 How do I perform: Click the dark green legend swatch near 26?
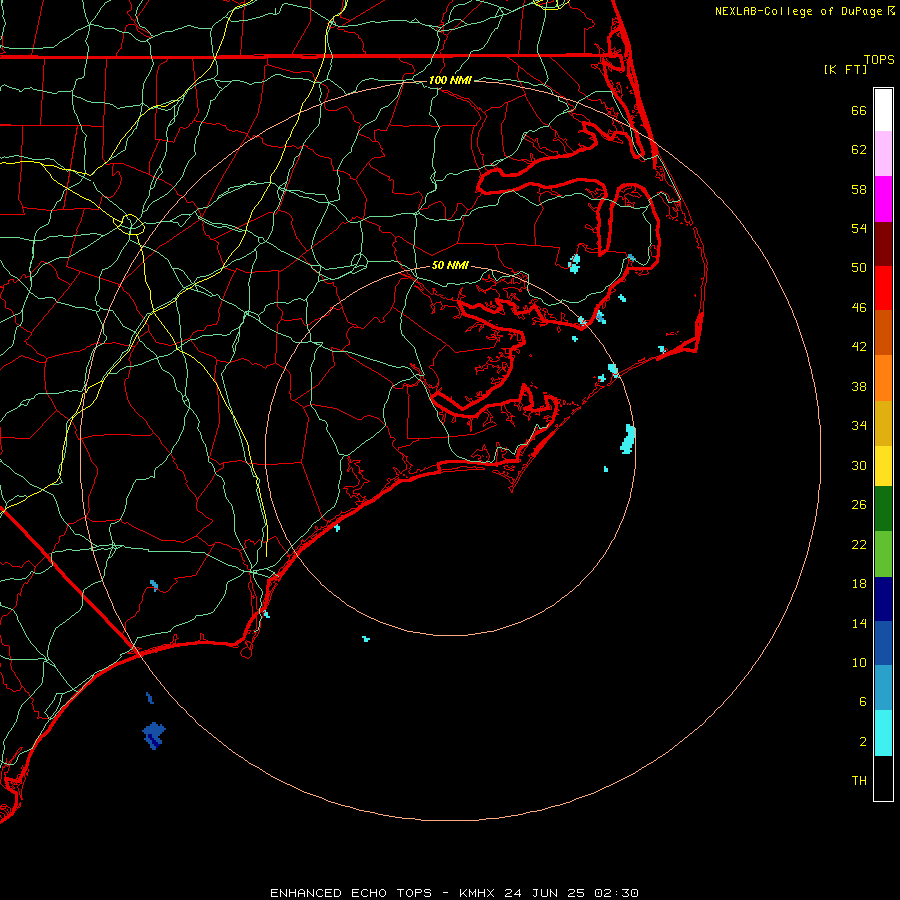pos(883,509)
